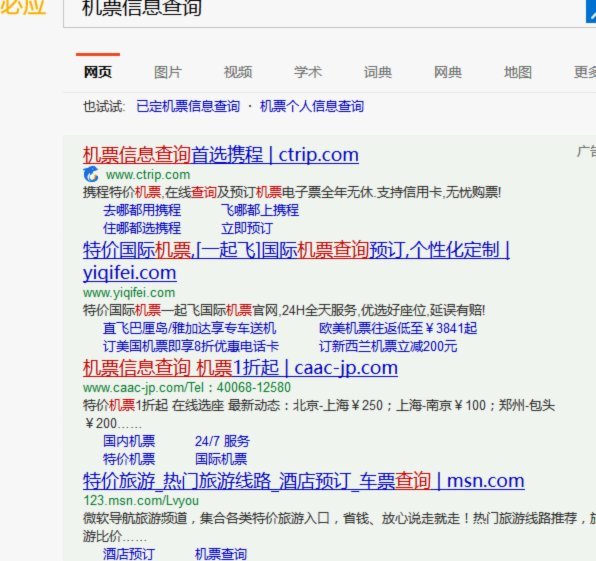Open the 学术 tab

308,72
